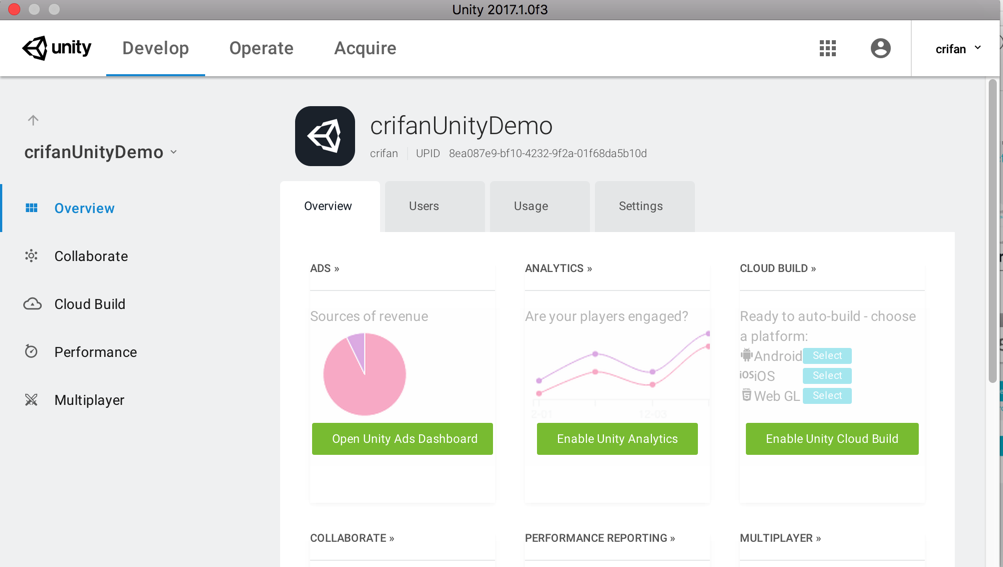Screen dimensions: 1003x567
Task: Open the crifan account dropdown
Action: tap(958, 49)
